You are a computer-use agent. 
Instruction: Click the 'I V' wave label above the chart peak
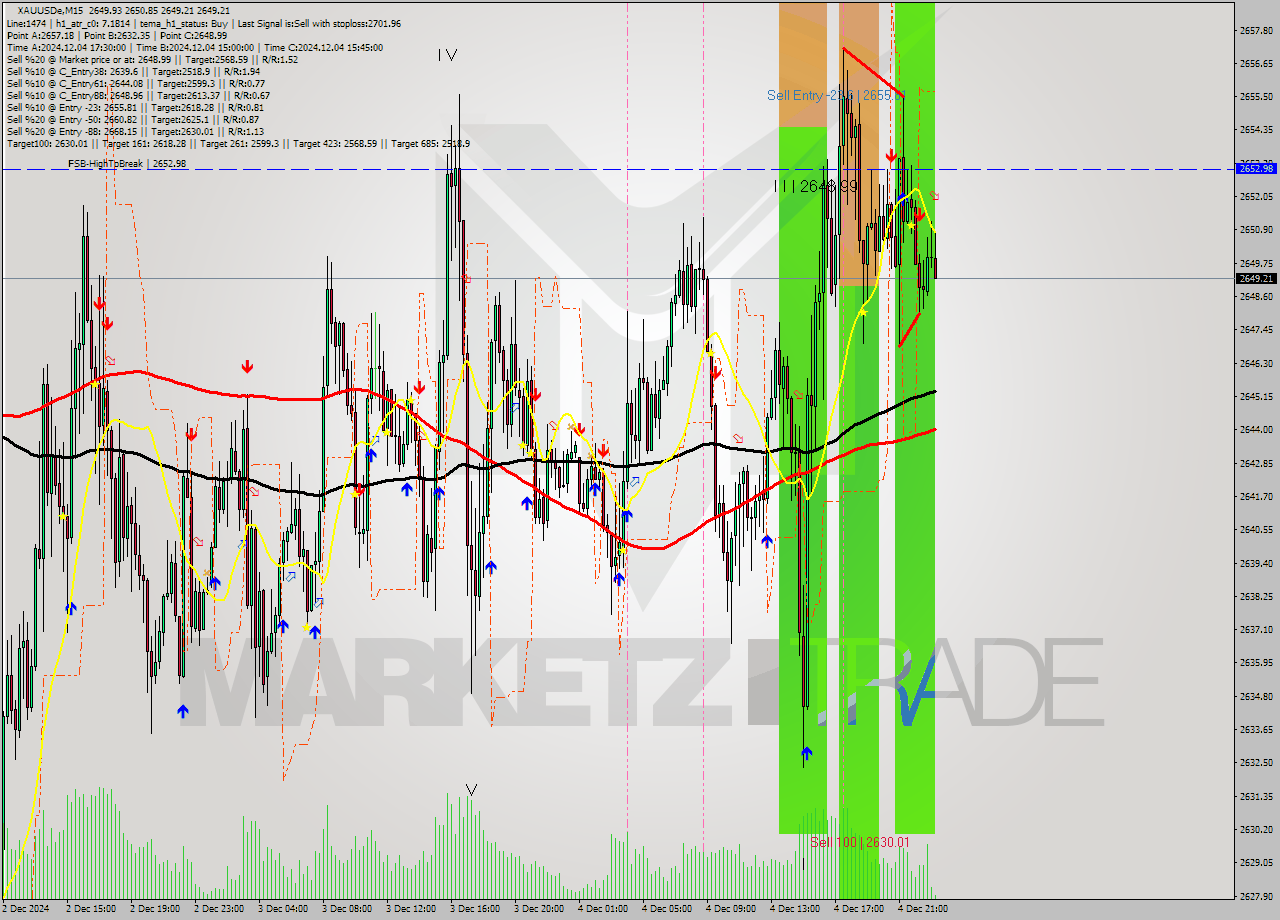pos(447,55)
